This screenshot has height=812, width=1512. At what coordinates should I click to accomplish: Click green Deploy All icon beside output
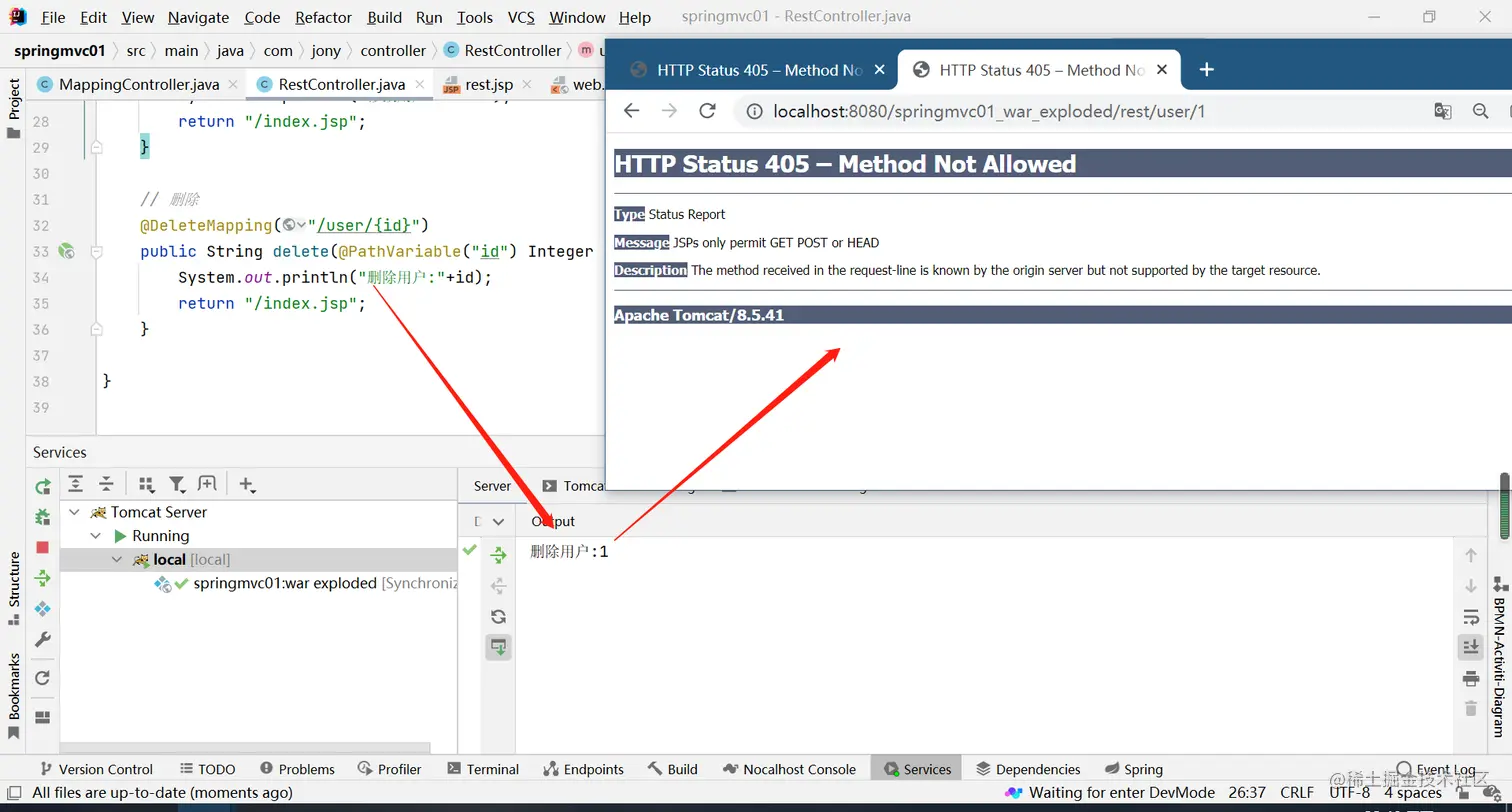pyautogui.click(x=498, y=555)
